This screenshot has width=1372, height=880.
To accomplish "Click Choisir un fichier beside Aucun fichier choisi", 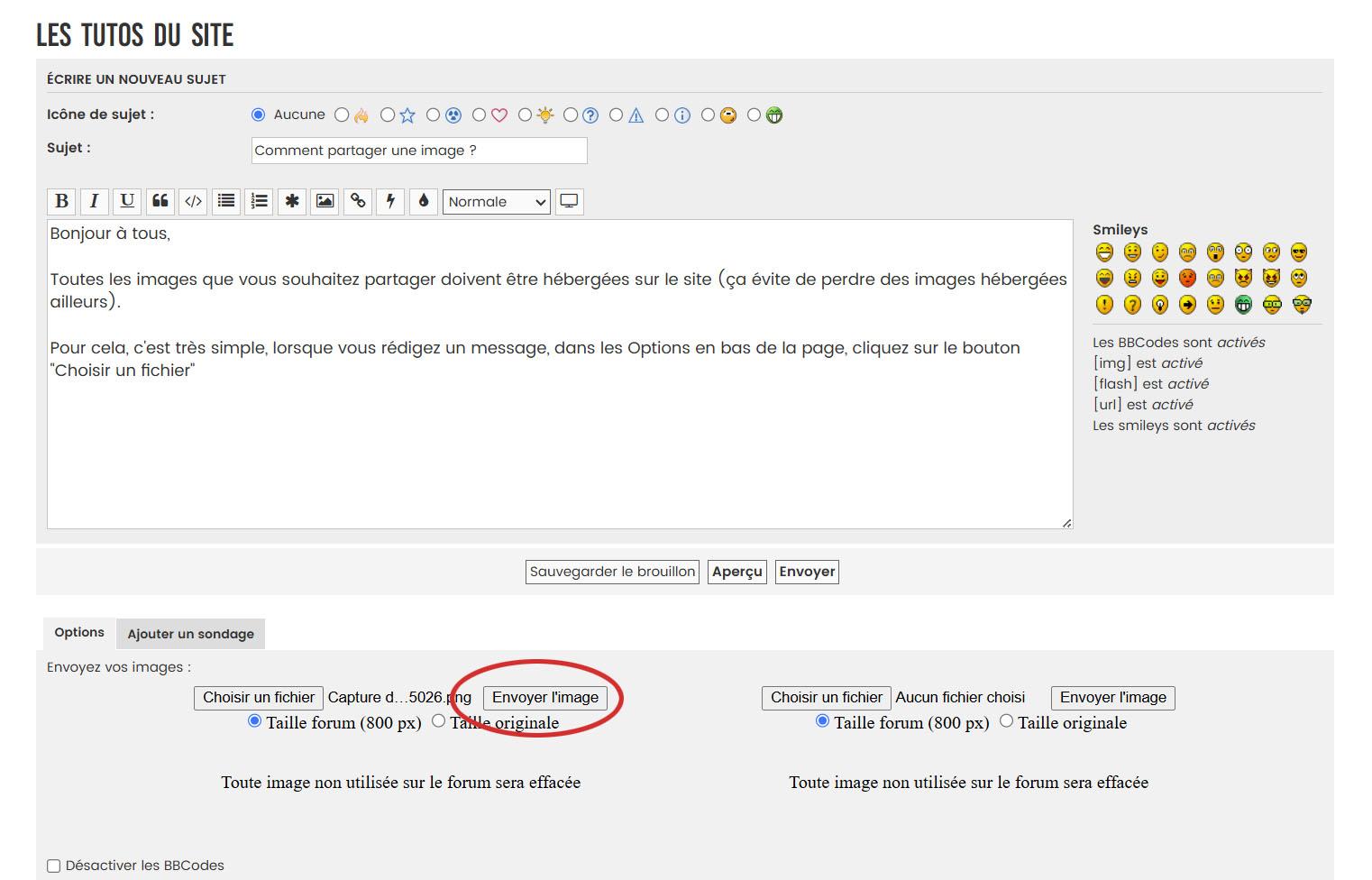I will point(827,698).
